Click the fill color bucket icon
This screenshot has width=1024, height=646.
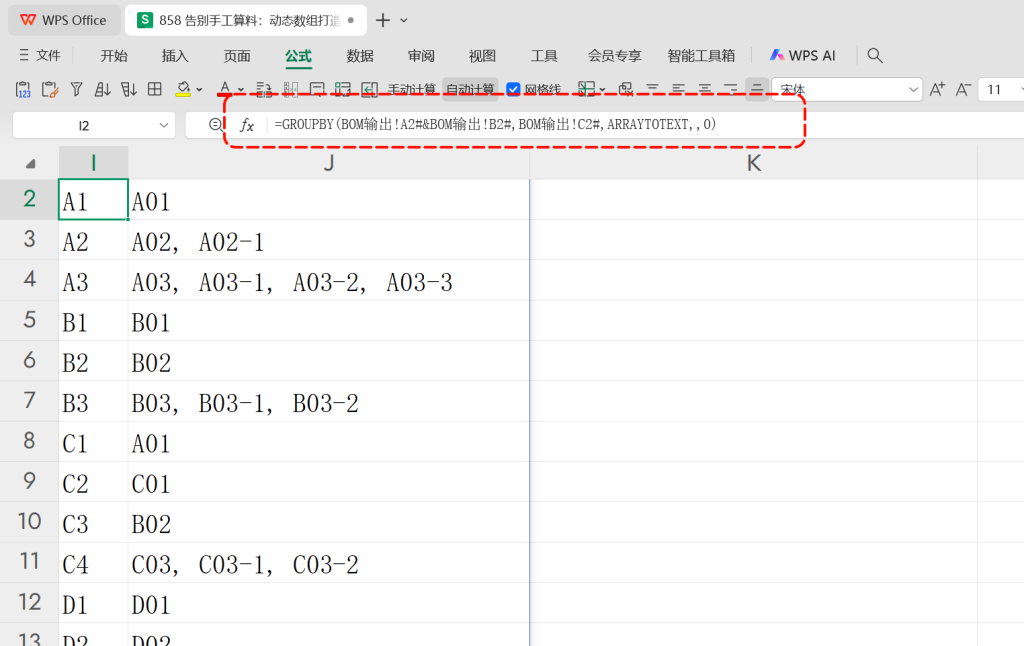(183, 89)
